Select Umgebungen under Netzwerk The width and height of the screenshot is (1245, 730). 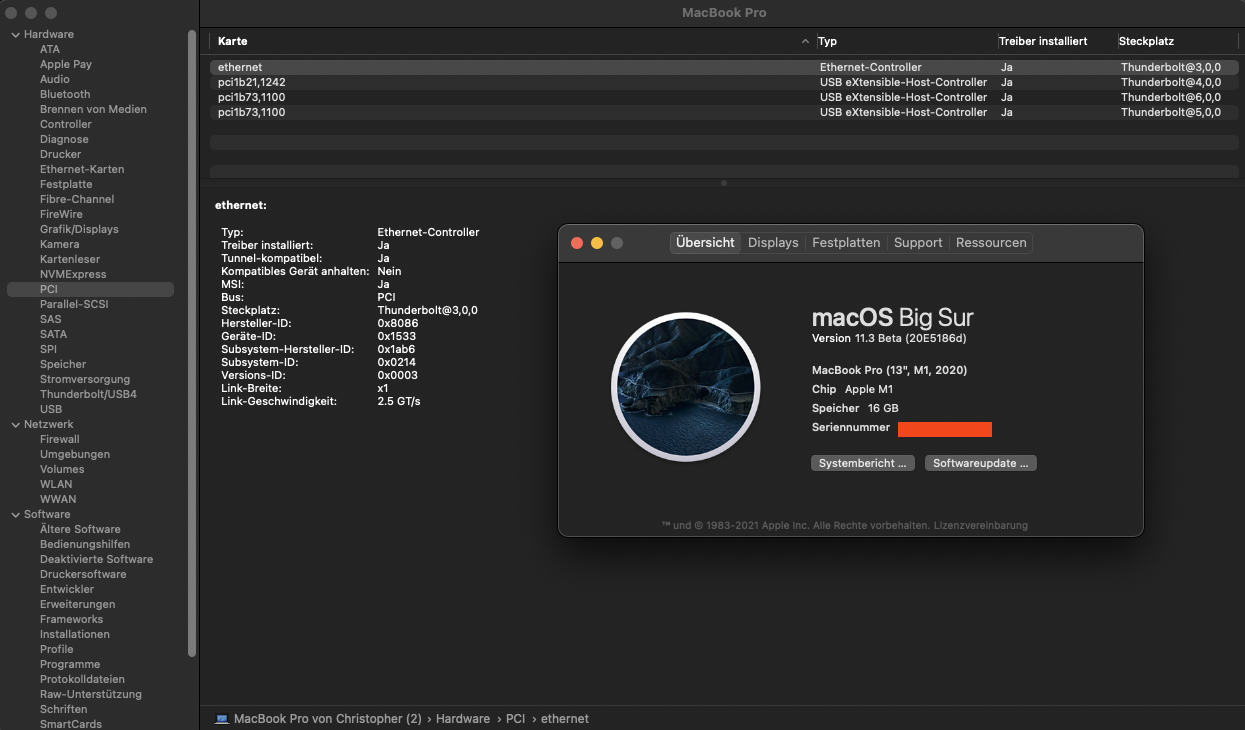point(75,454)
